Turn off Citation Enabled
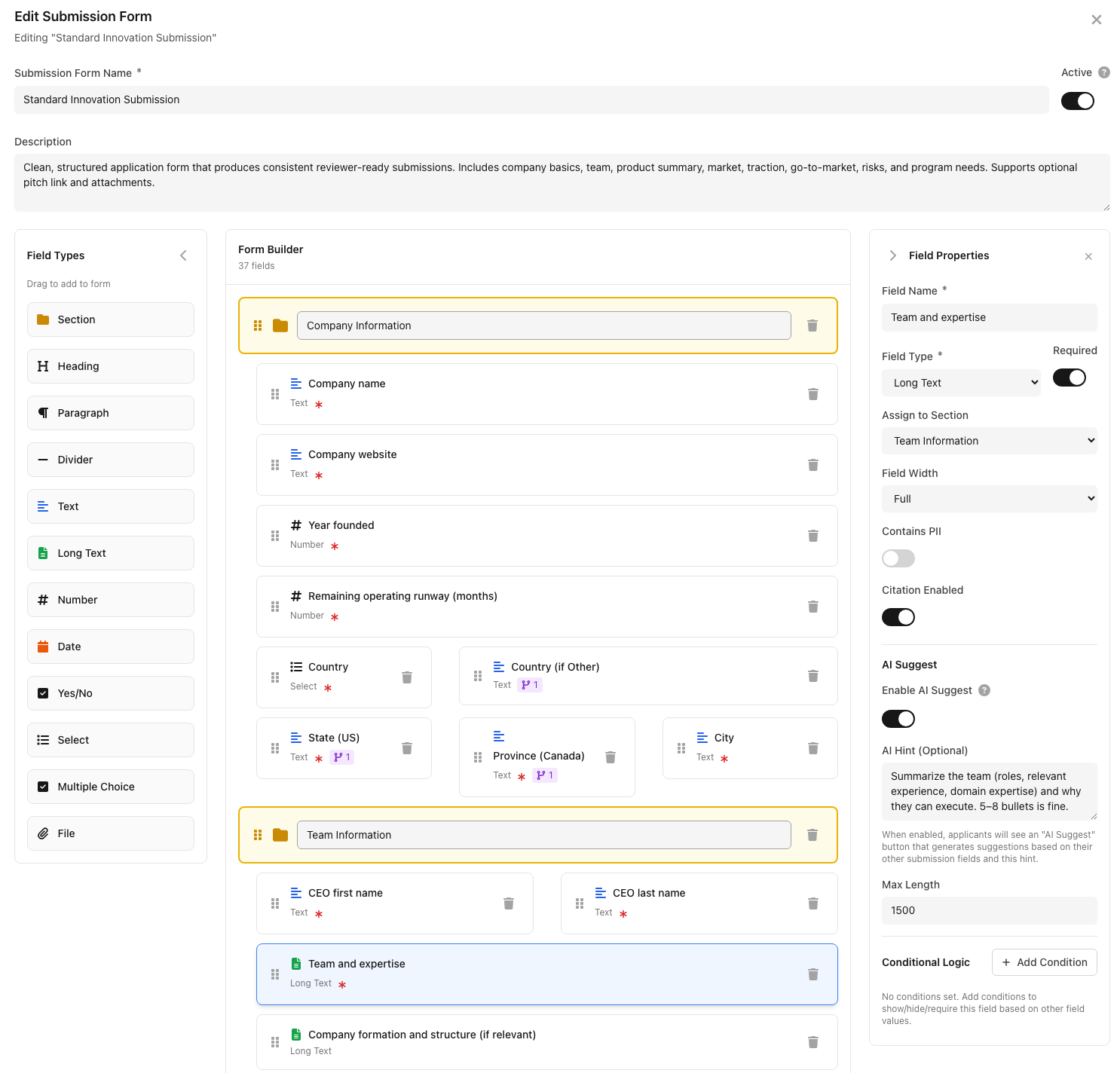The height and width of the screenshot is (1073, 1120). pyautogui.click(x=898, y=617)
